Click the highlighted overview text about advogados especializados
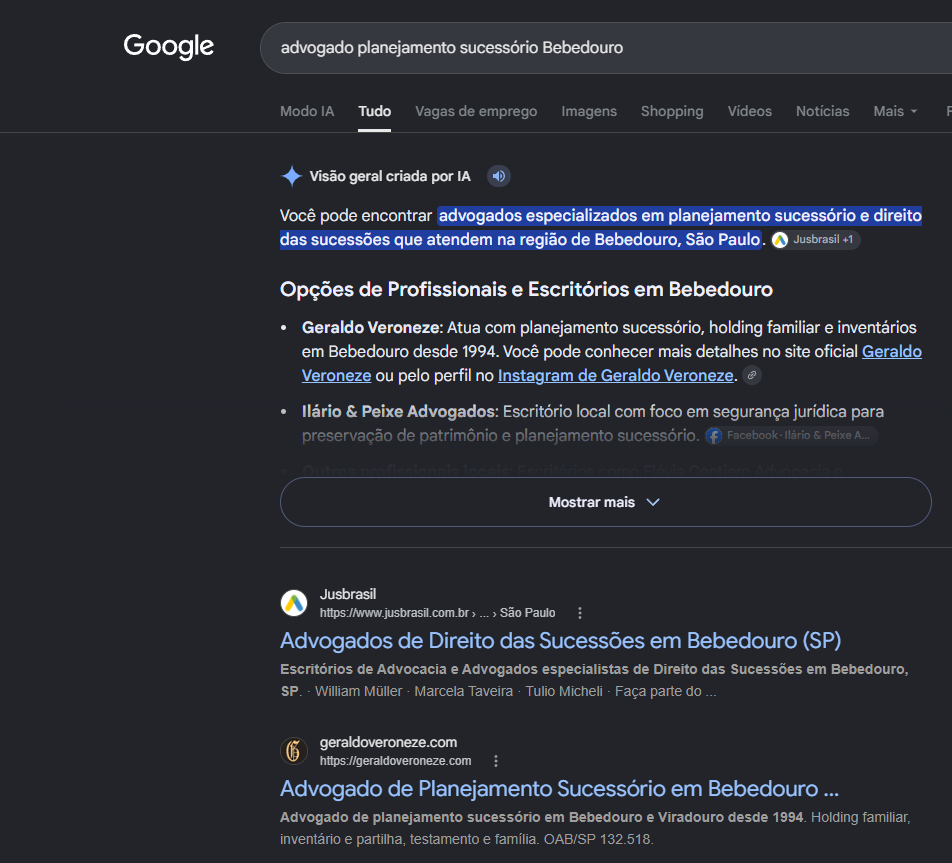952x863 pixels. (x=601, y=228)
